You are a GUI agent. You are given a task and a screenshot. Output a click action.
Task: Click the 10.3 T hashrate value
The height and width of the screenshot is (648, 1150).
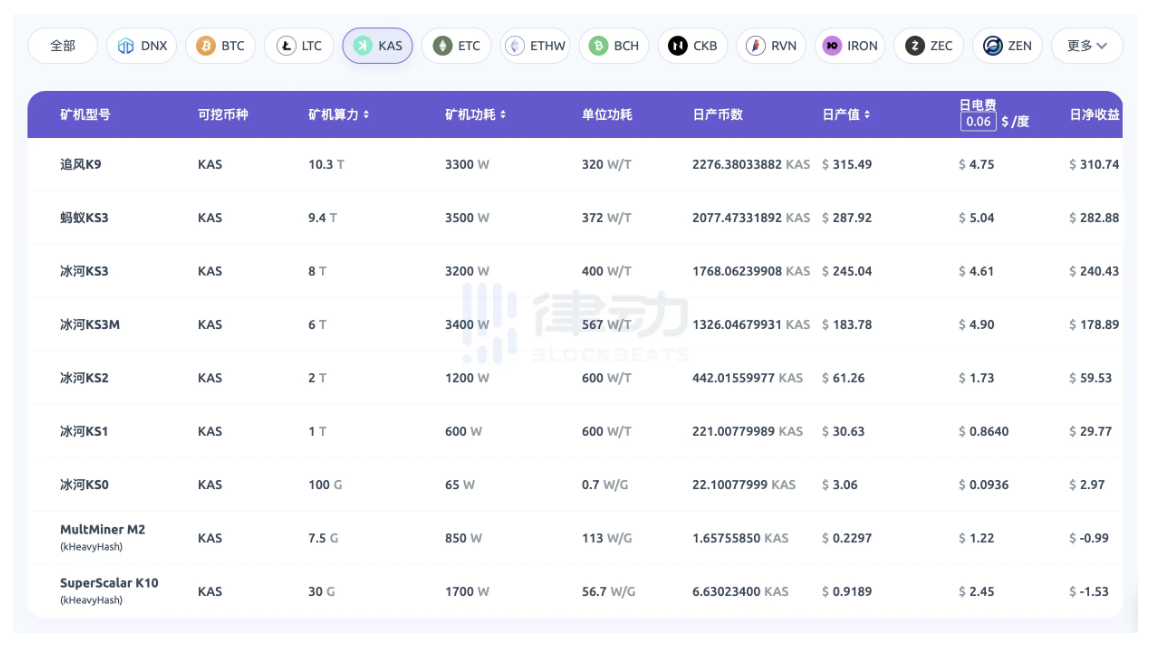[326, 165]
